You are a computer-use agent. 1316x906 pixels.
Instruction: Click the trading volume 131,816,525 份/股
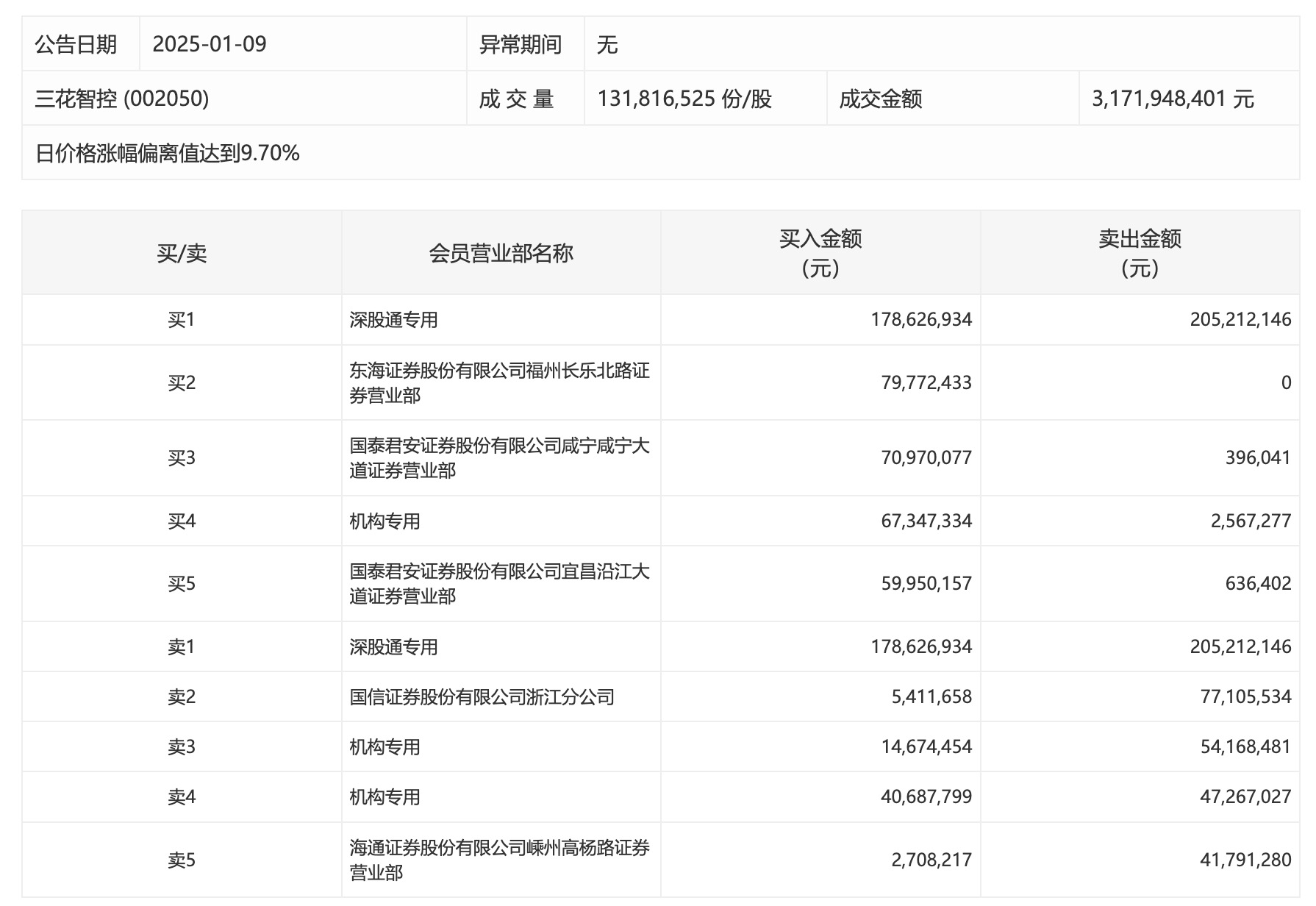[684, 99]
